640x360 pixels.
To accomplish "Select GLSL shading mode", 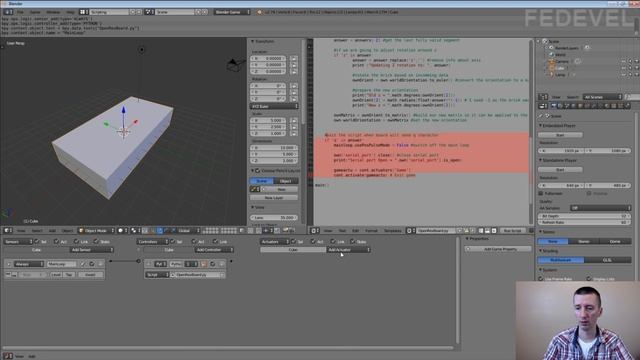I will click(x=608, y=260).
